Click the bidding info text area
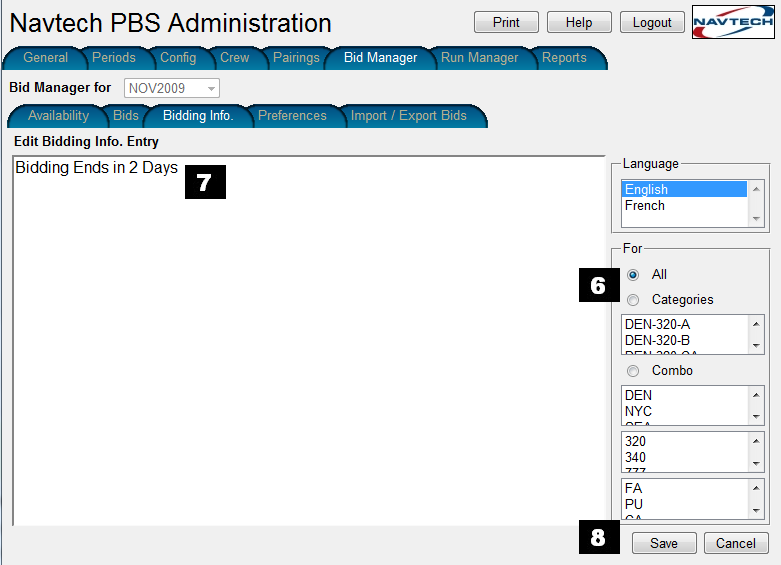781x565 pixels. tap(309, 341)
